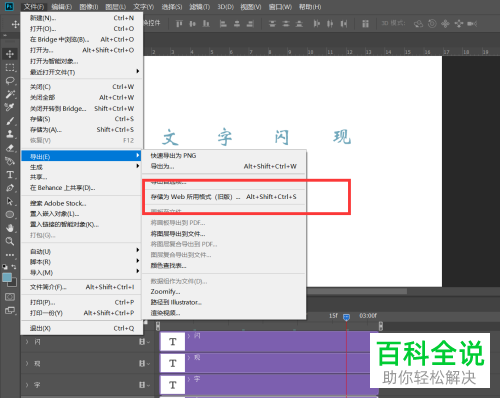
Task: Click the dark background color swatch
Action: (x=13, y=284)
